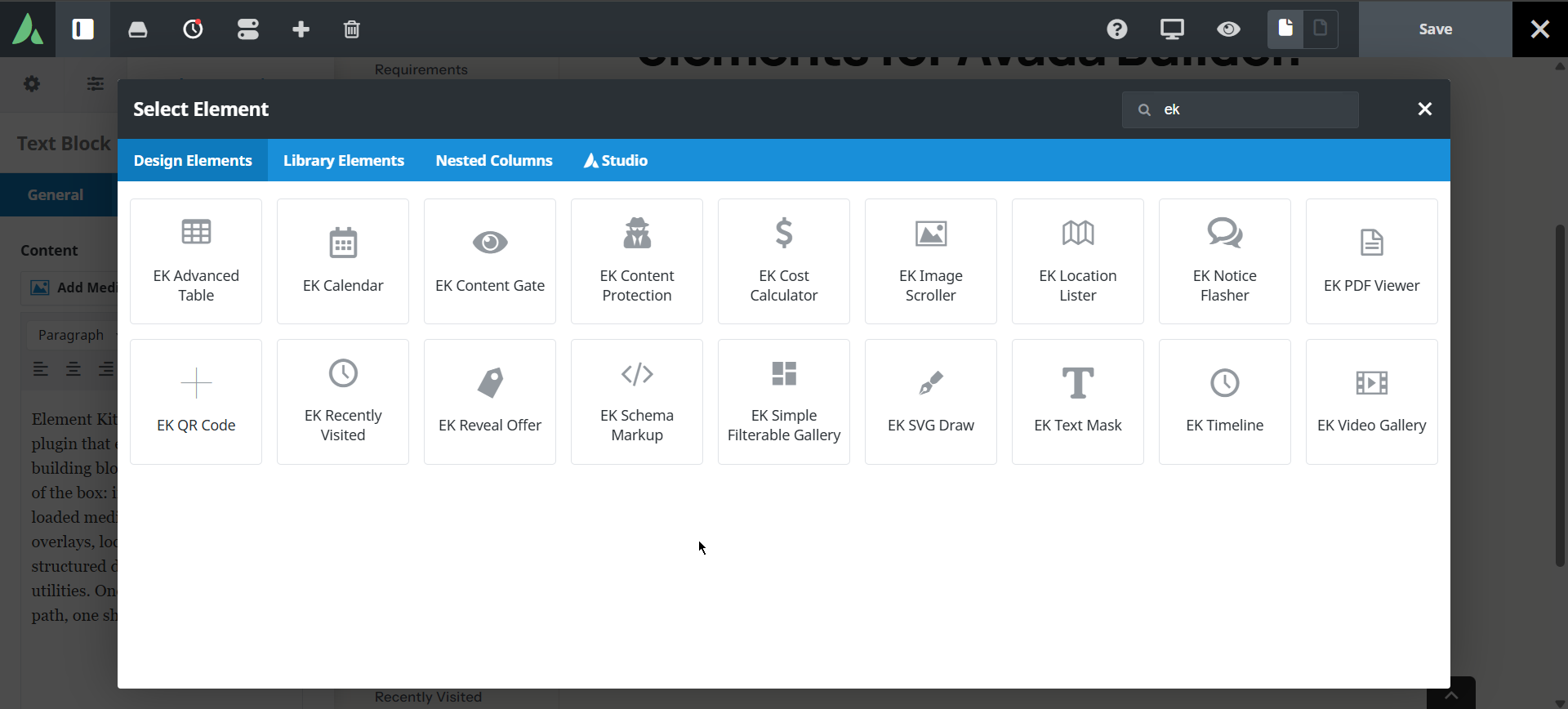Open the Nested Columns tab
The image size is (1568, 709).
(x=494, y=160)
